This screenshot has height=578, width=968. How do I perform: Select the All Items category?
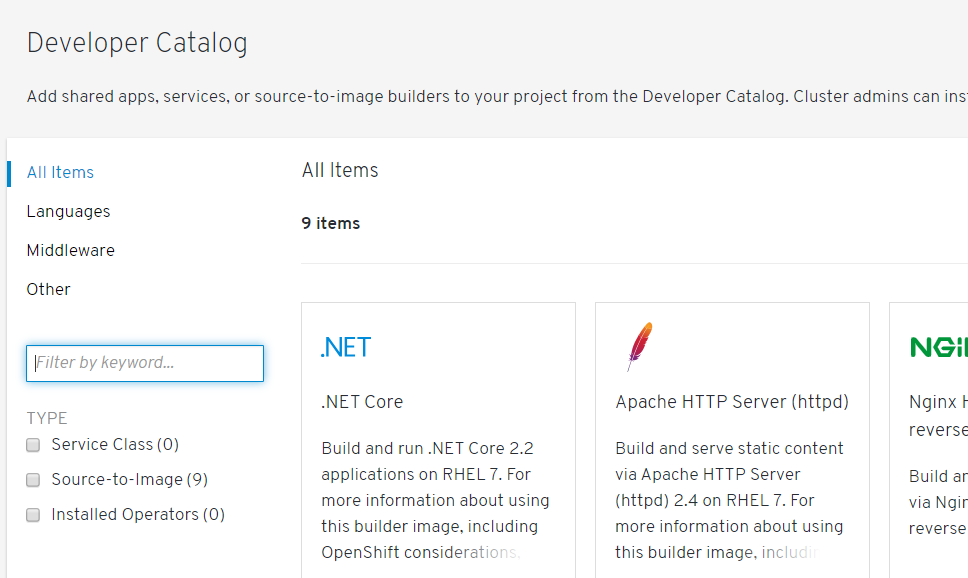(x=60, y=172)
